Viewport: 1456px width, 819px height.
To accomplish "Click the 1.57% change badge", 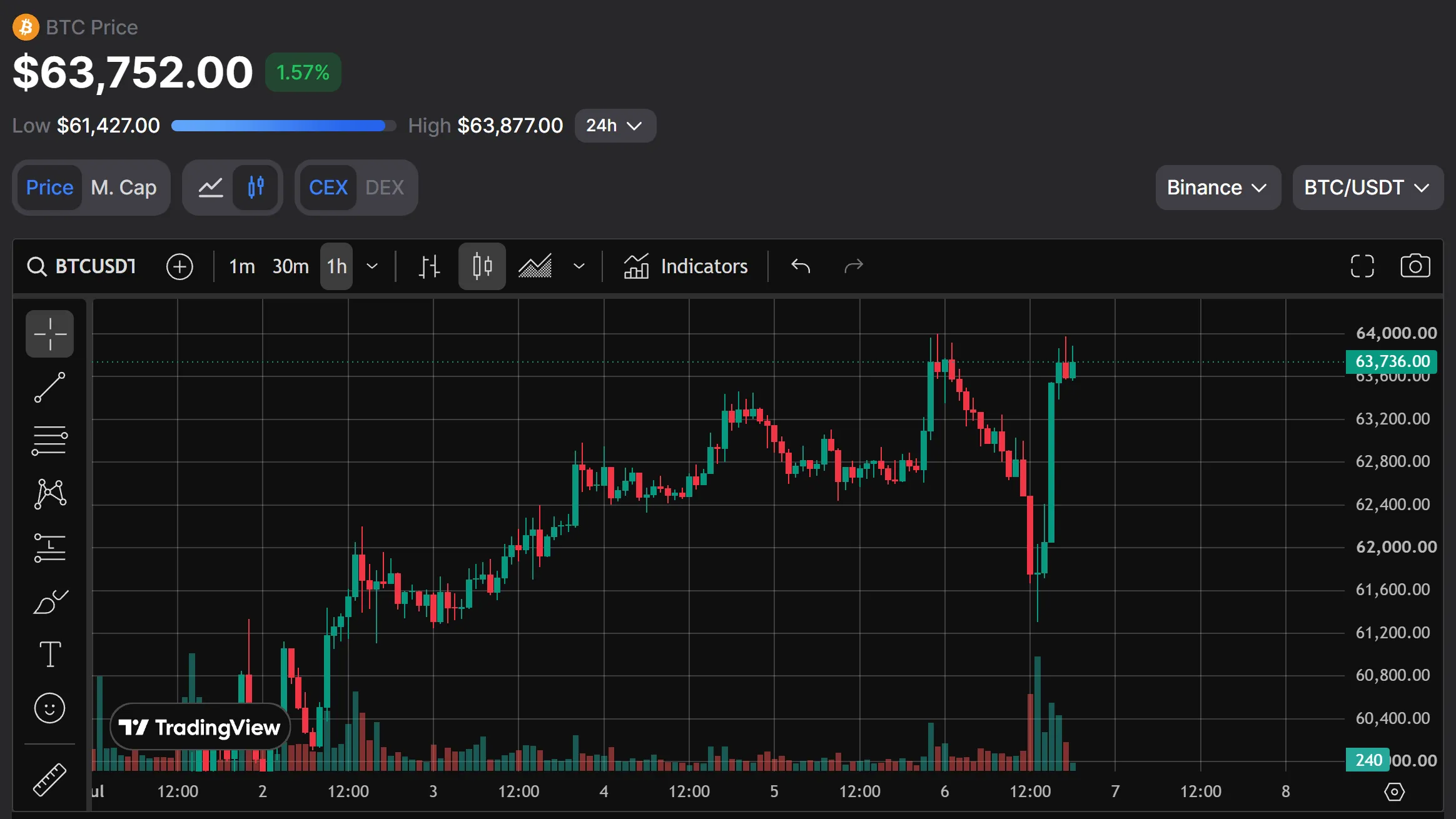I will (303, 73).
